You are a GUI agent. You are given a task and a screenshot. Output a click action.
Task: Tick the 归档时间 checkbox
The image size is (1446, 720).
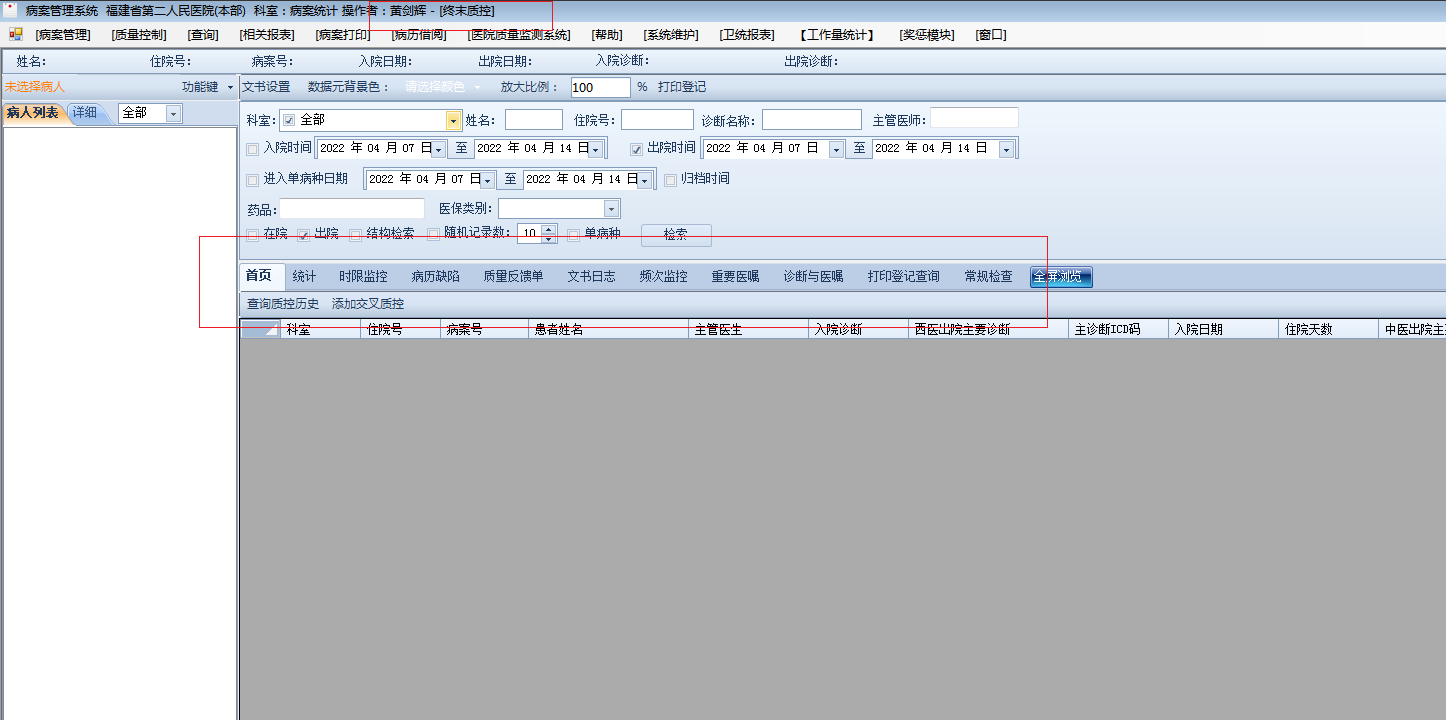[670, 180]
